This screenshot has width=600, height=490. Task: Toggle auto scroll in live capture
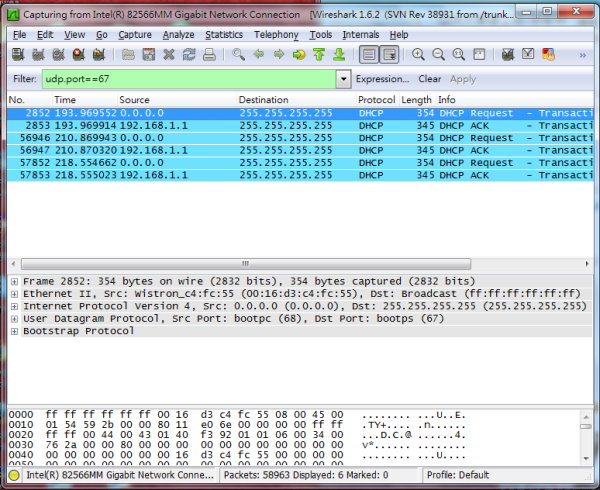tap(388, 55)
